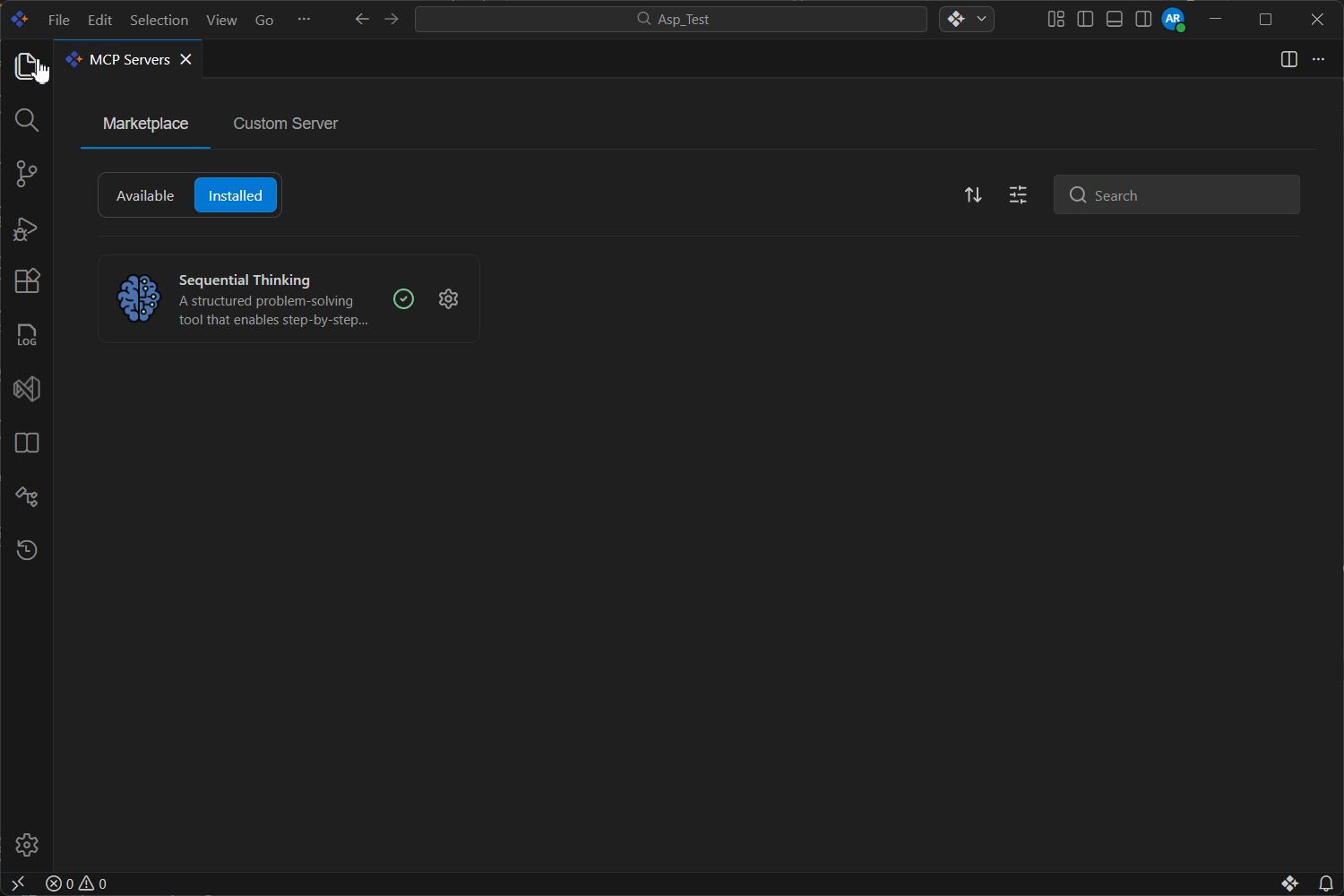Open Sequential Thinking server settings gear
This screenshot has height=896, width=1344.
(x=449, y=299)
